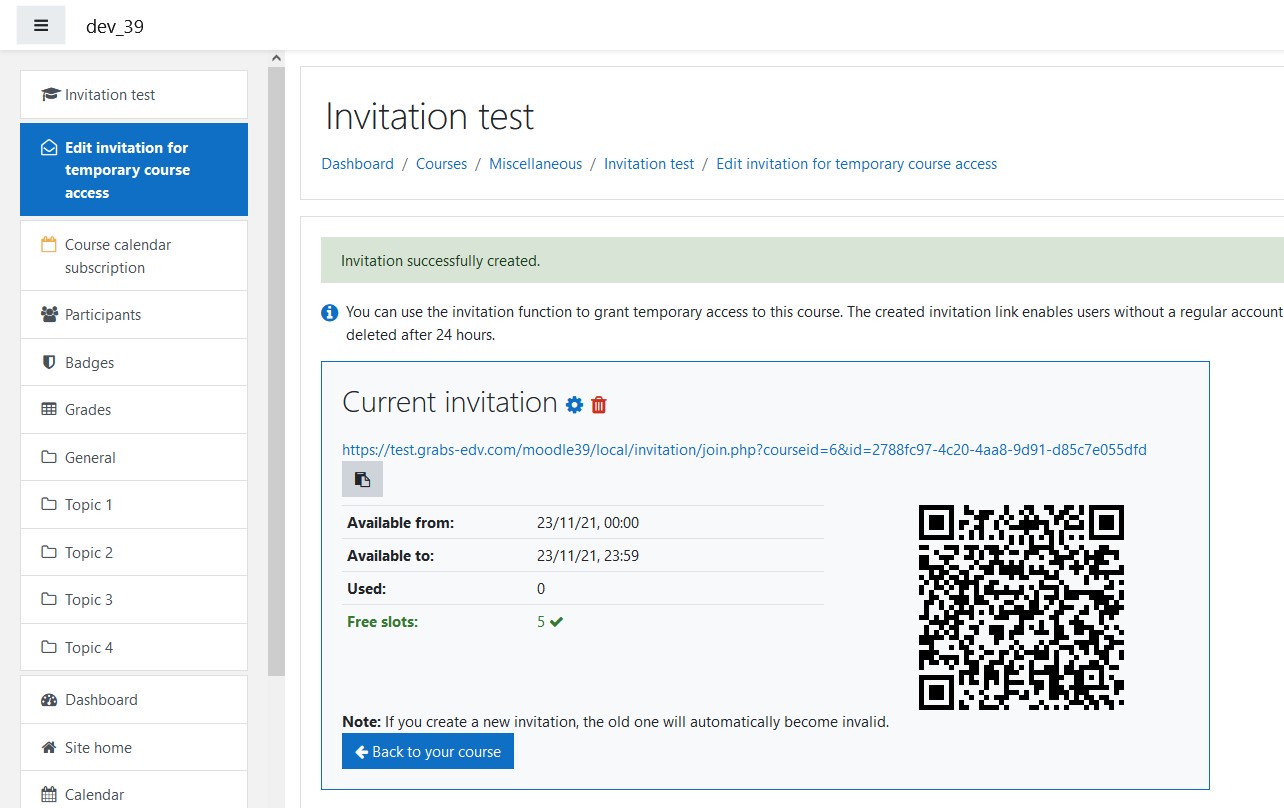Open Participants in the sidebar

pyautogui.click(x=103, y=314)
